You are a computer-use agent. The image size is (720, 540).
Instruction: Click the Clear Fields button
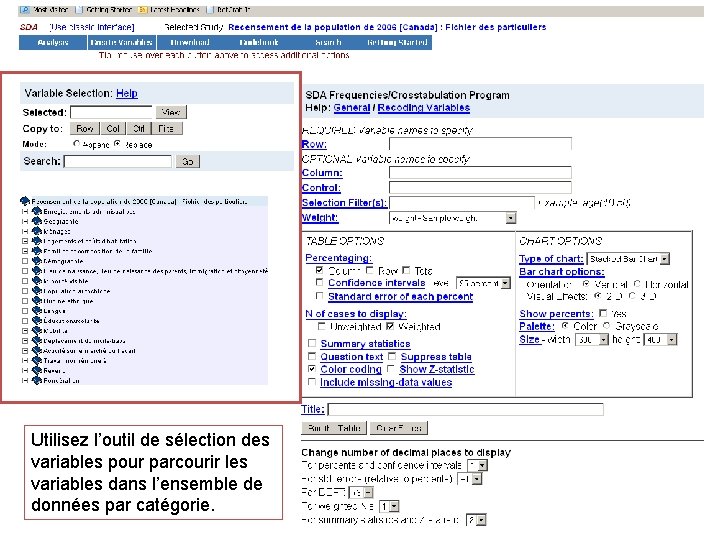click(399, 428)
